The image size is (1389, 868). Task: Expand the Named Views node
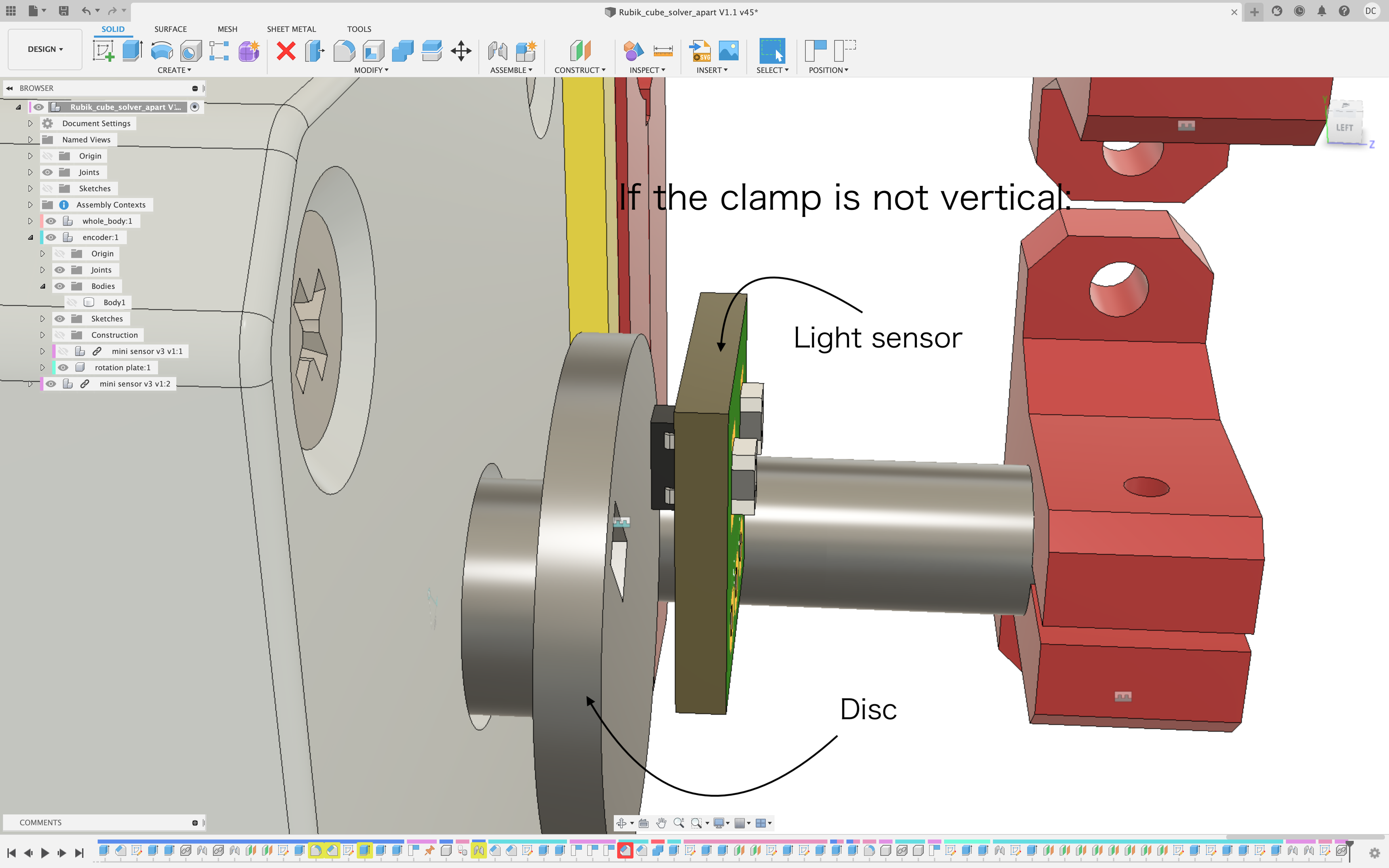pyautogui.click(x=31, y=139)
